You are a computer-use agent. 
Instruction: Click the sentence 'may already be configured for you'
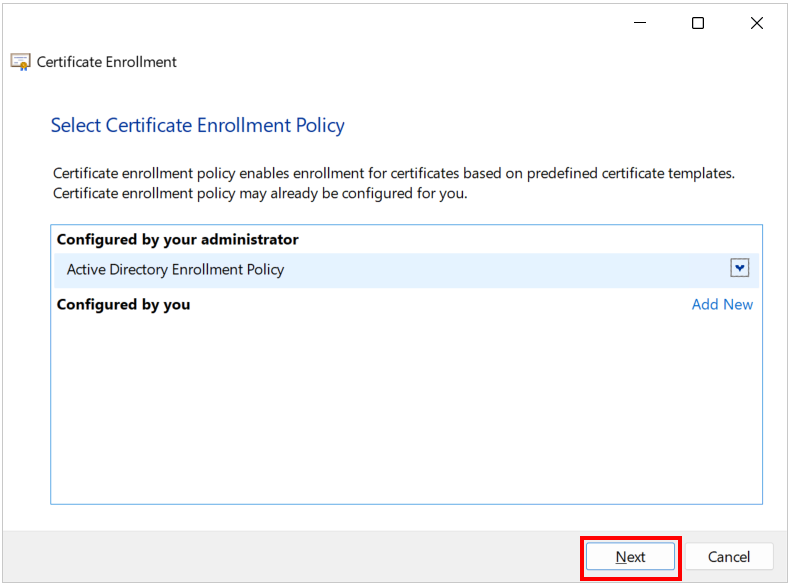260,193
